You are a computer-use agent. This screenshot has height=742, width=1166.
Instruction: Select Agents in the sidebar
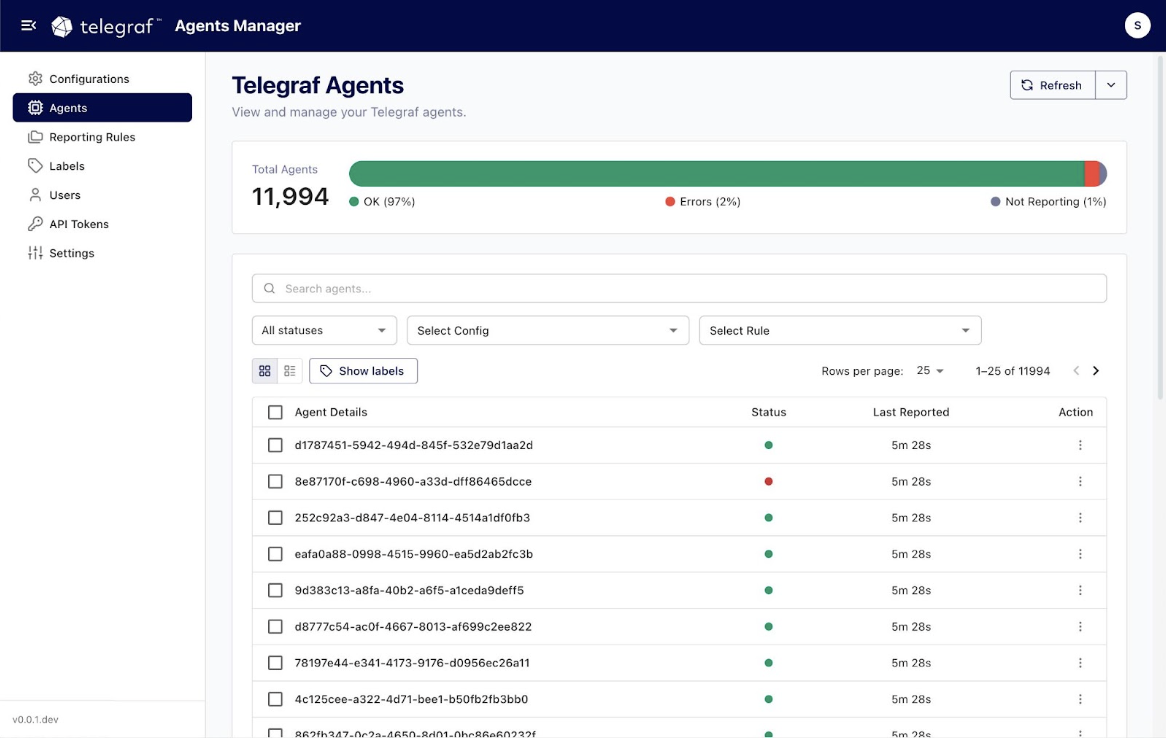102,108
